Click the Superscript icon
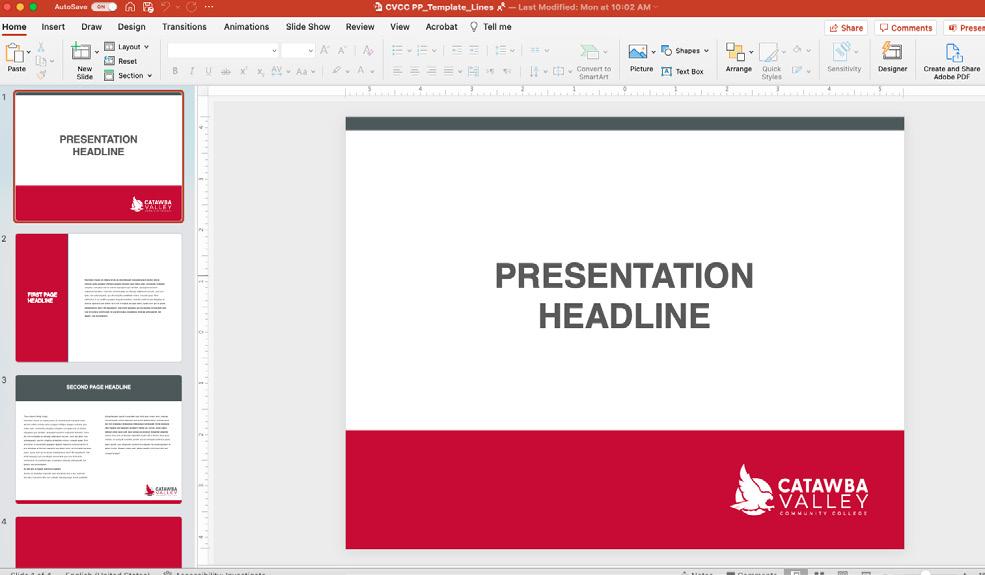 click(x=243, y=72)
